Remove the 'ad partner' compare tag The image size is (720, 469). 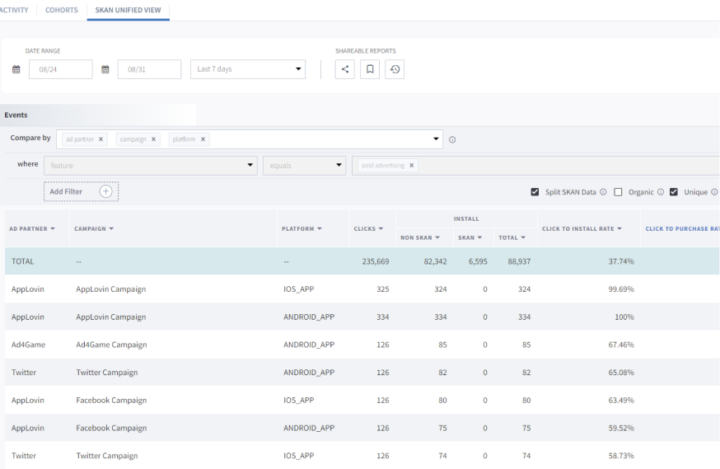[101, 140]
